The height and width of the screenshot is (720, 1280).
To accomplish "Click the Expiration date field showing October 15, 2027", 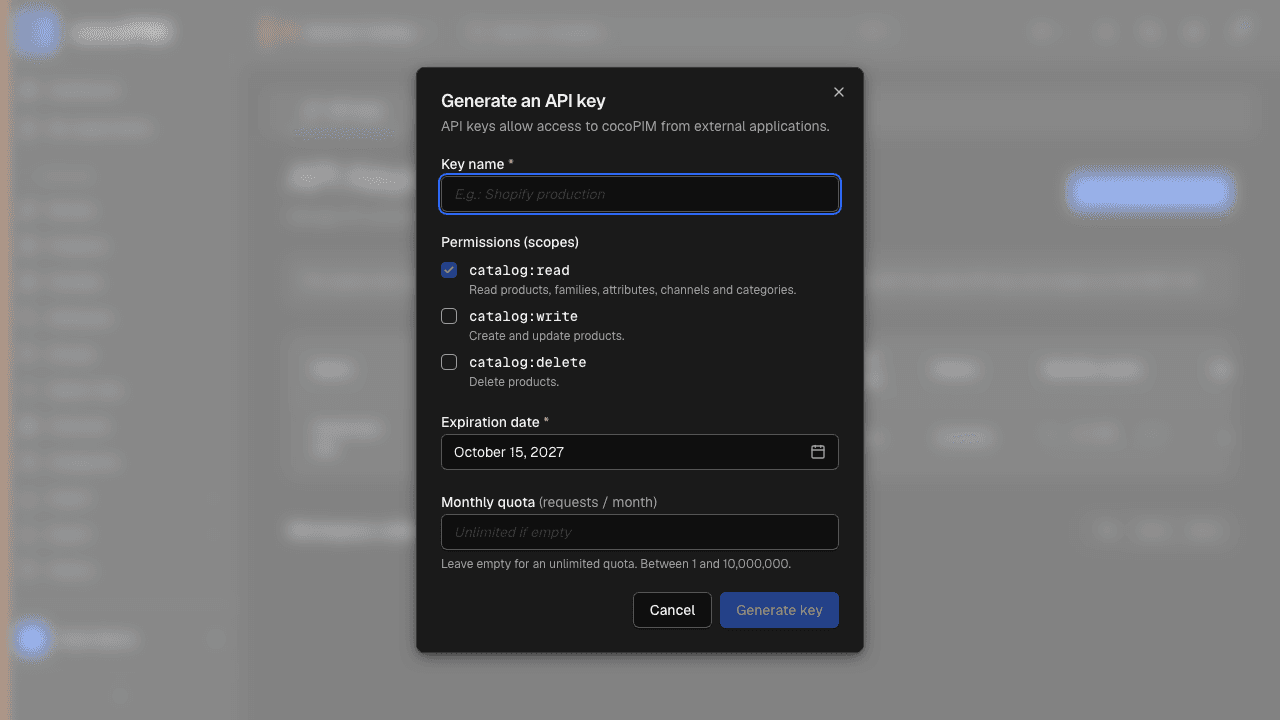I will tap(640, 452).
